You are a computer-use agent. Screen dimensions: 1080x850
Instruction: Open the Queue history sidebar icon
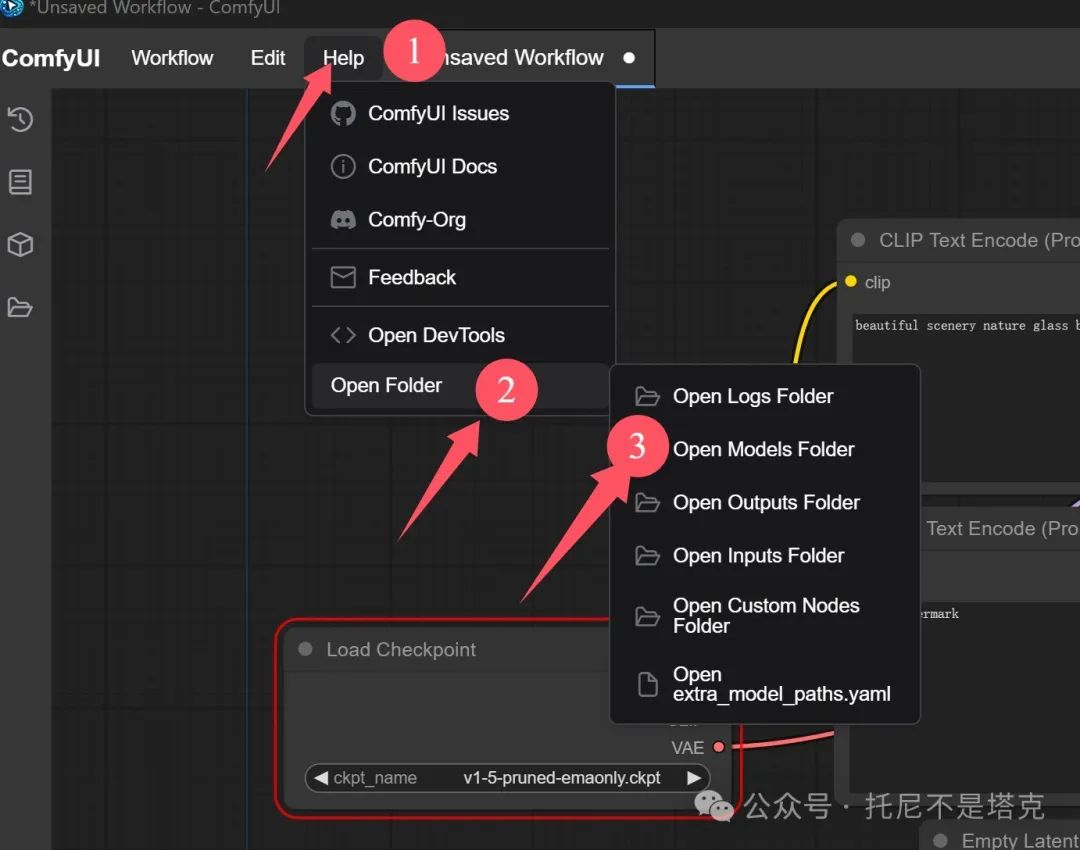point(20,119)
